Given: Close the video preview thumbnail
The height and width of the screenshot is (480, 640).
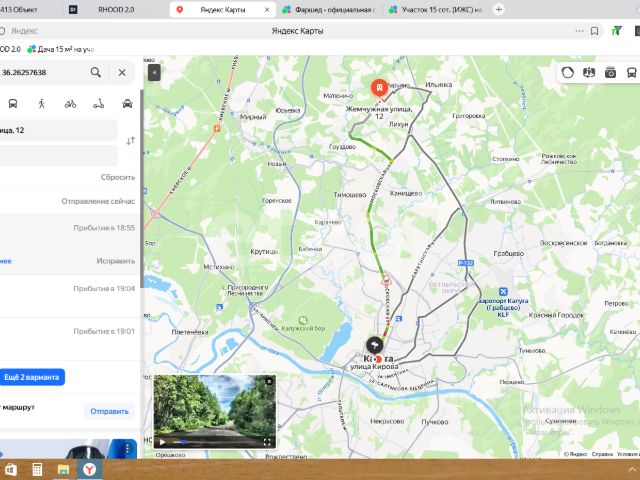Looking at the screenshot, I should 269,381.
